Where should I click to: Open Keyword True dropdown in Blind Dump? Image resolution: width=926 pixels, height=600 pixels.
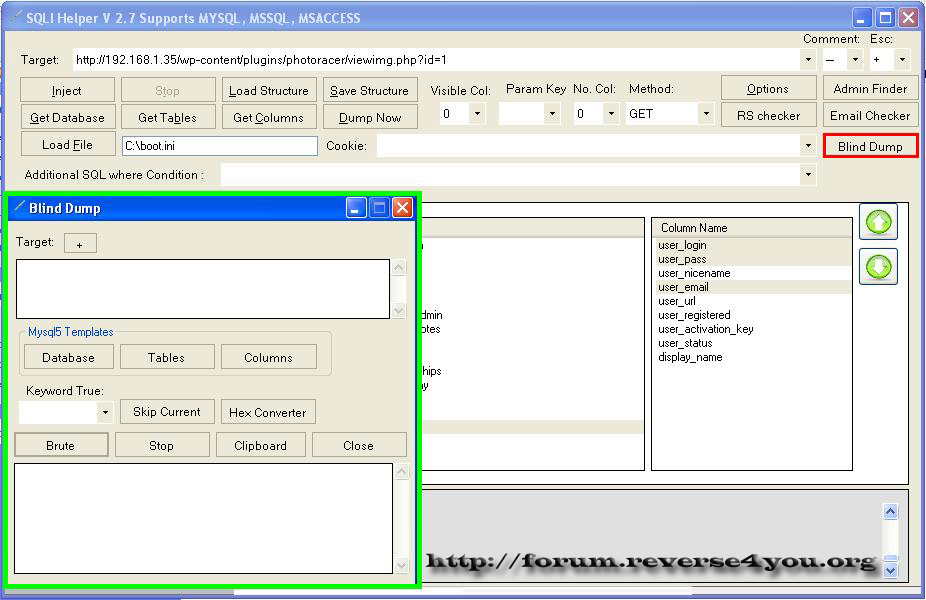pyautogui.click(x=105, y=412)
